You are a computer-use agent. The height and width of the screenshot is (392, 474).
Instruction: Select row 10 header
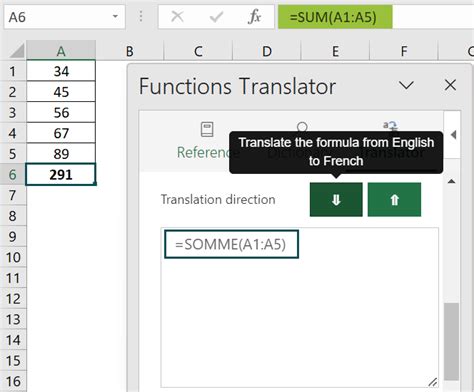tap(13, 257)
